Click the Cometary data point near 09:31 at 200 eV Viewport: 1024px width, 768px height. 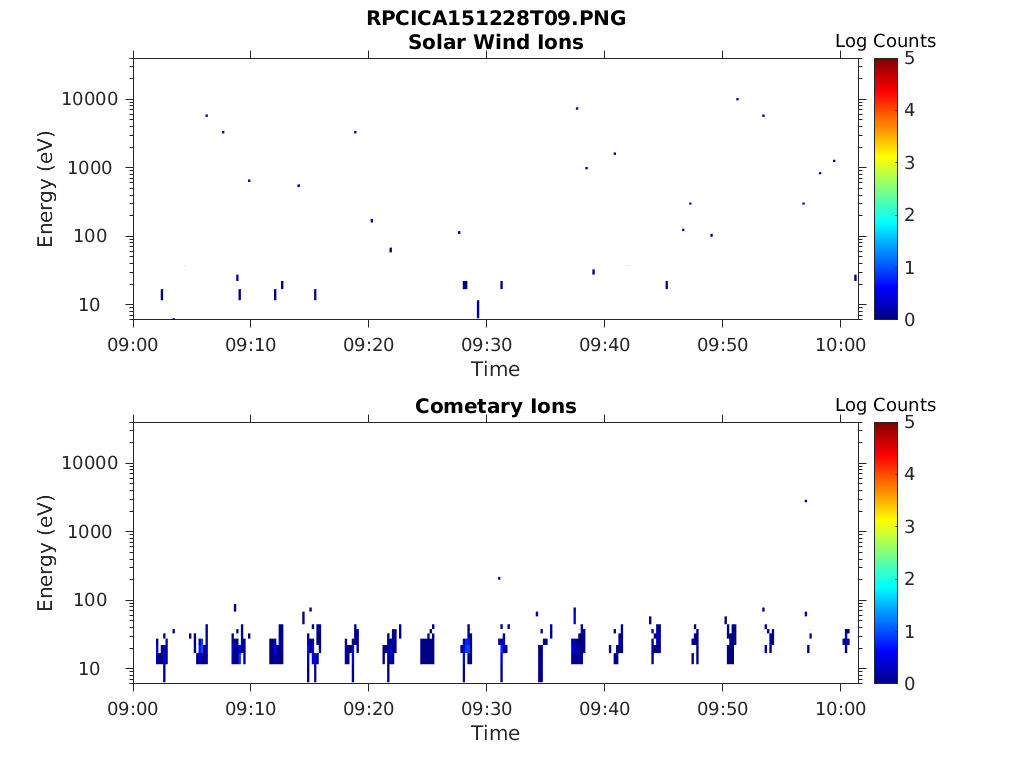(x=499, y=578)
